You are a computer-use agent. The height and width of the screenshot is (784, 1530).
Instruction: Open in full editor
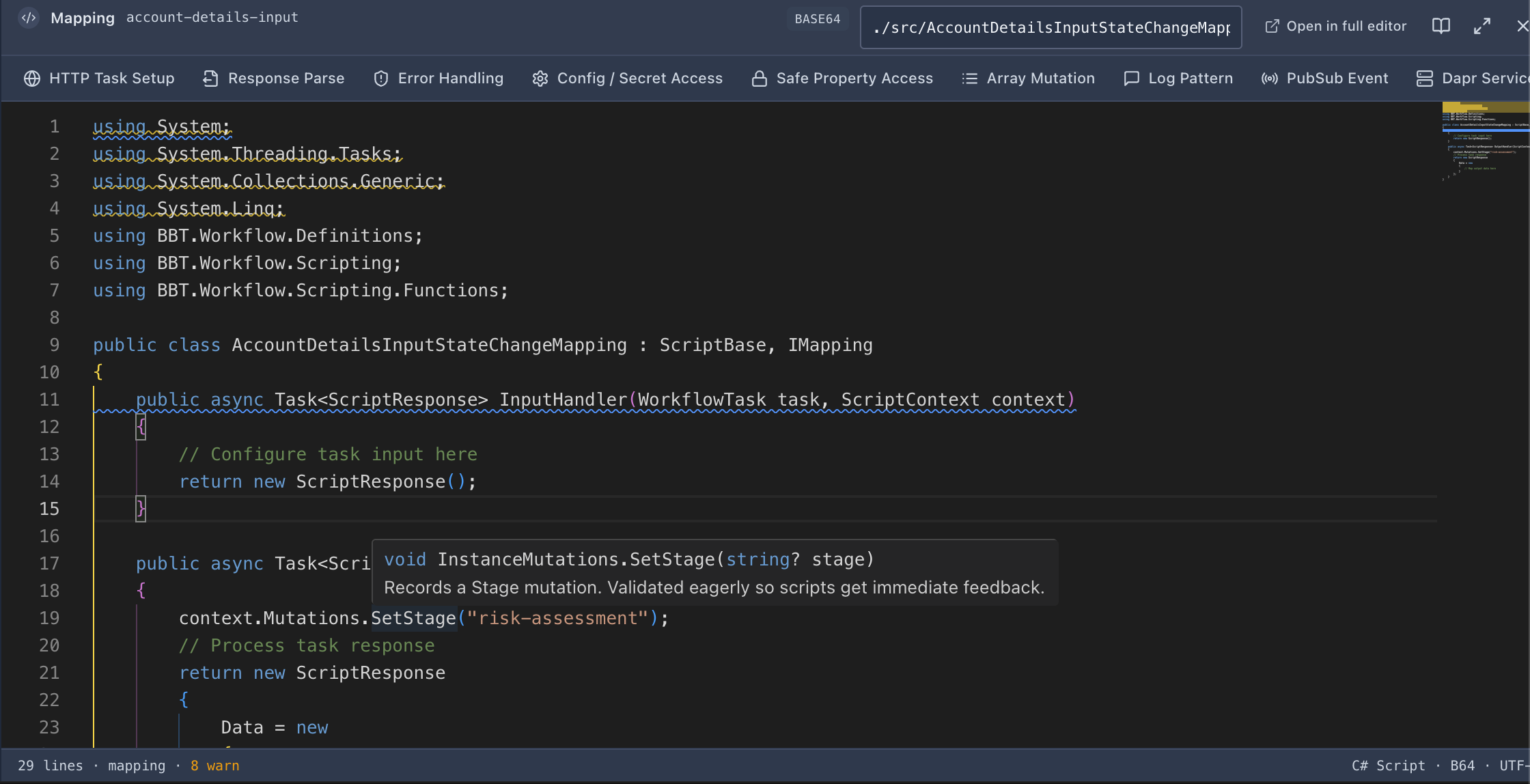(x=1336, y=26)
